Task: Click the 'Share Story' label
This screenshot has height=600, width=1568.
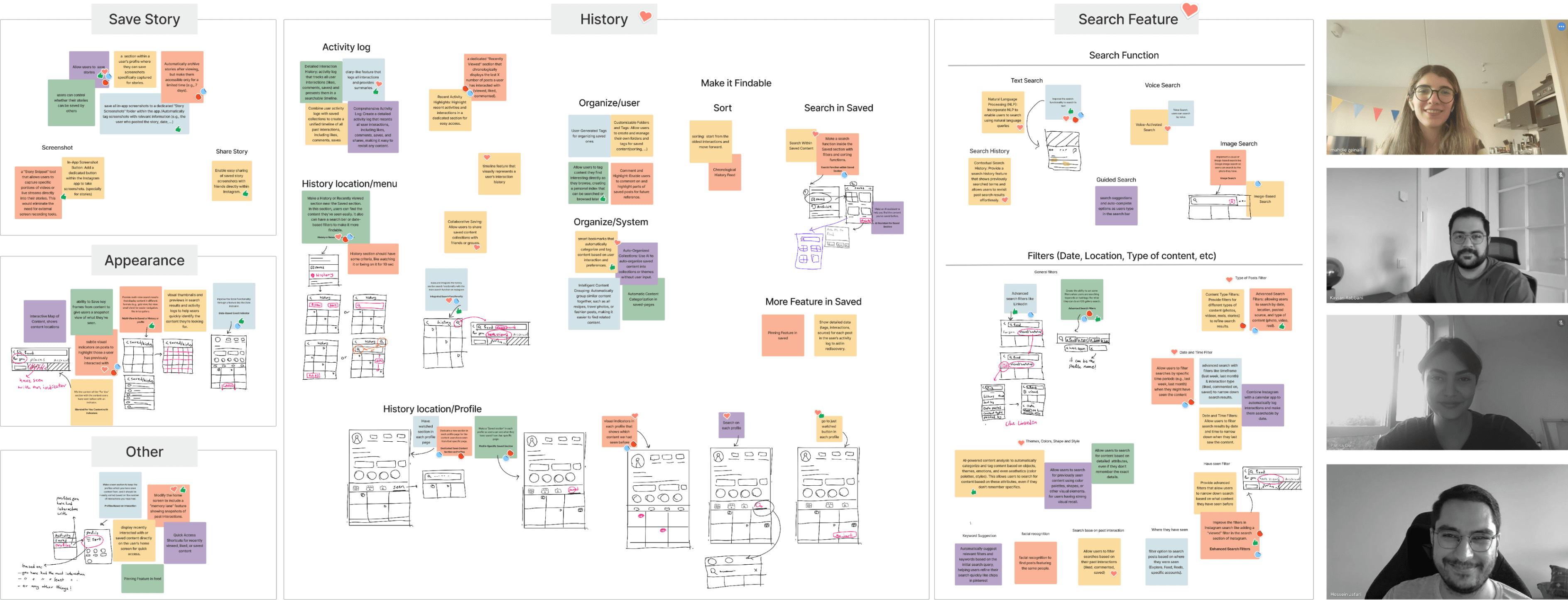Action: tap(231, 152)
